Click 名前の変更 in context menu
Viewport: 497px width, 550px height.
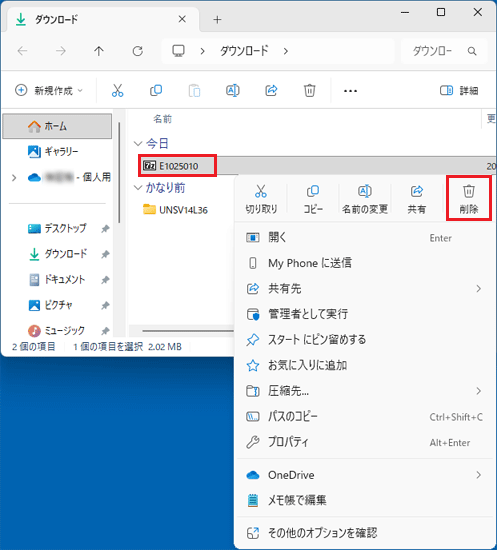[x=365, y=199]
